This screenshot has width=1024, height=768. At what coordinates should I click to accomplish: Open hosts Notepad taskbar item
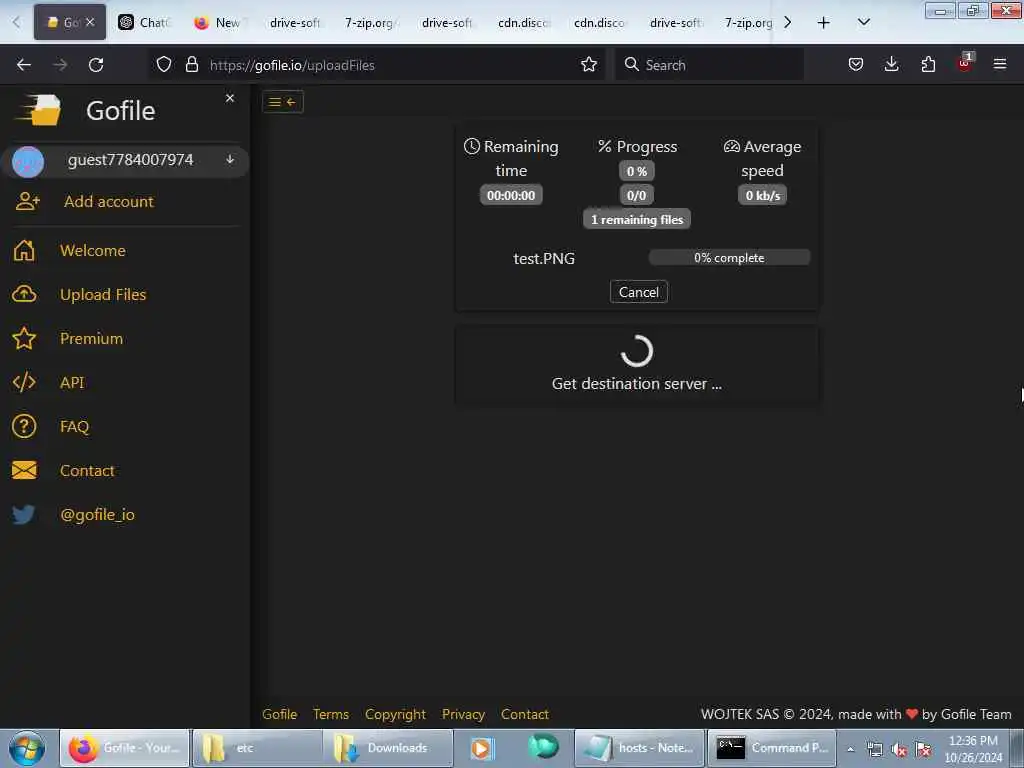point(640,748)
